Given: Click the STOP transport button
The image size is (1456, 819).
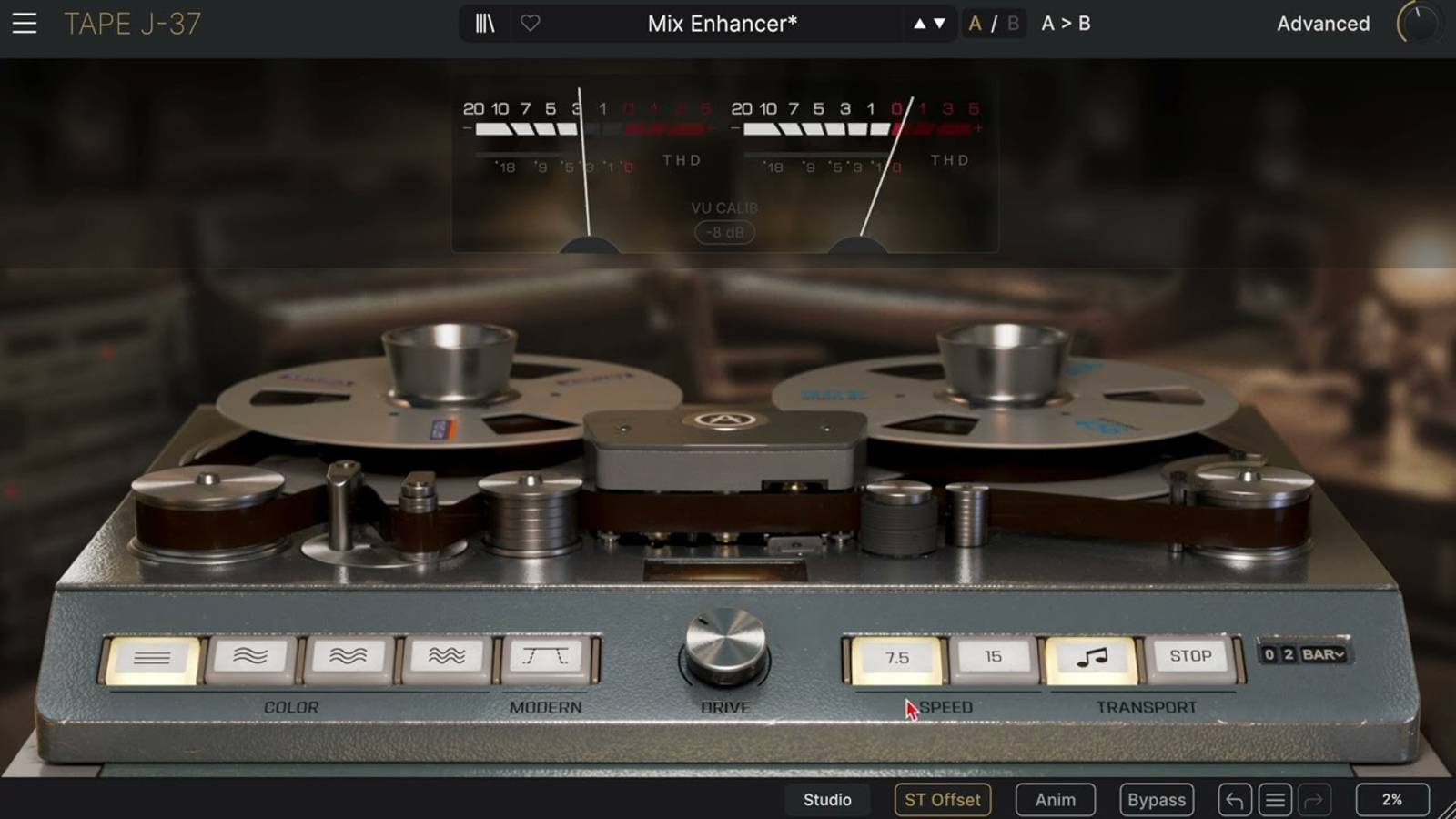Looking at the screenshot, I should 1190,658.
